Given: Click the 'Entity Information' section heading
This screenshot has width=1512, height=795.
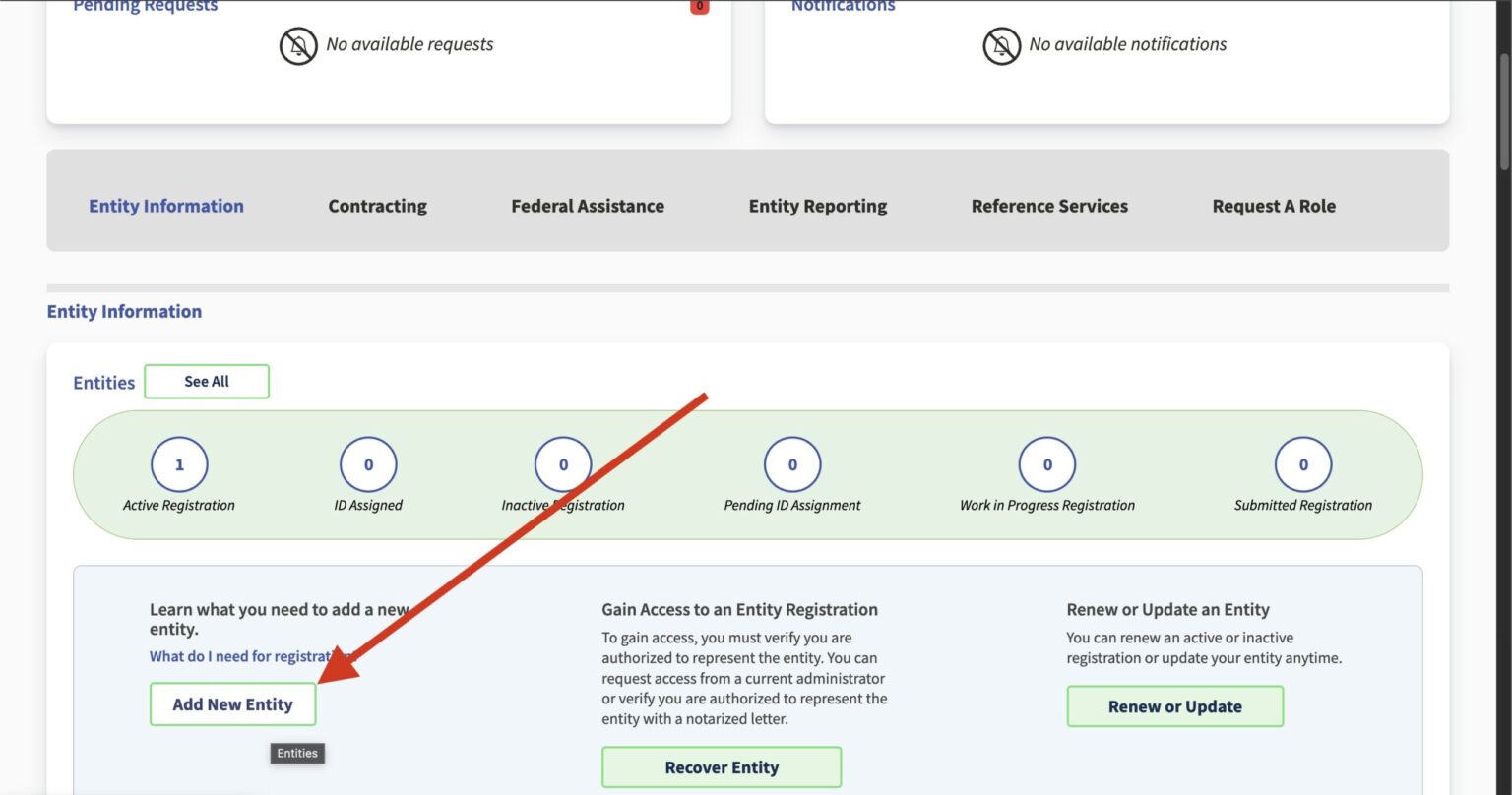Looking at the screenshot, I should [124, 311].
